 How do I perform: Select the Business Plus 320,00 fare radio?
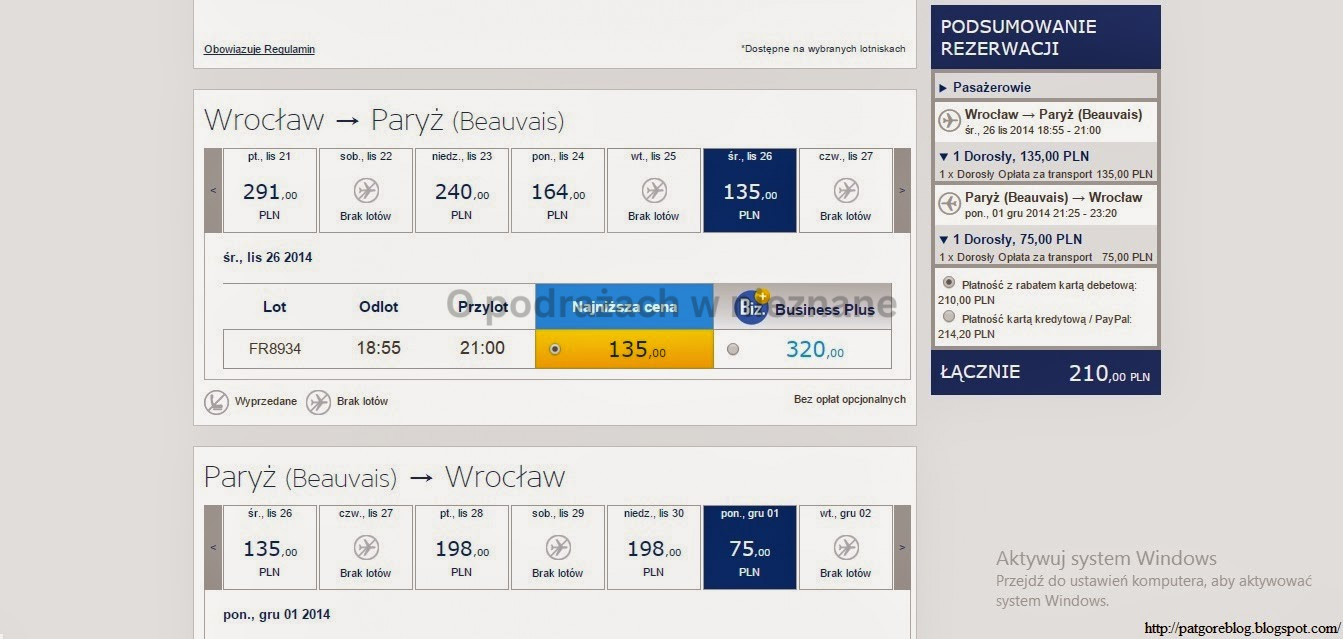tap(733, 349)
